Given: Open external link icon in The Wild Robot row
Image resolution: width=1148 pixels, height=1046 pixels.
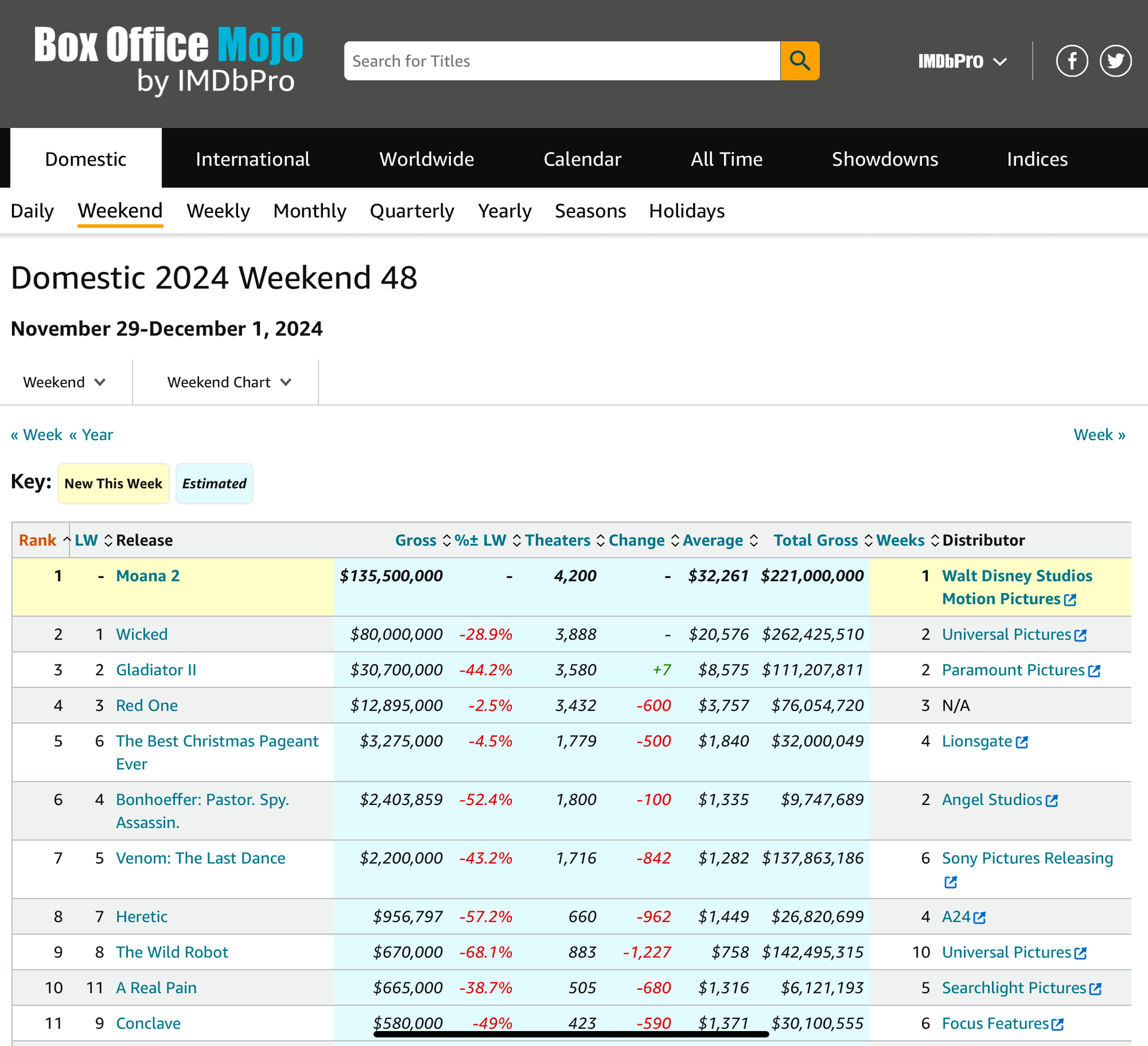Looking at the screenshot, I should (1080, 953).
